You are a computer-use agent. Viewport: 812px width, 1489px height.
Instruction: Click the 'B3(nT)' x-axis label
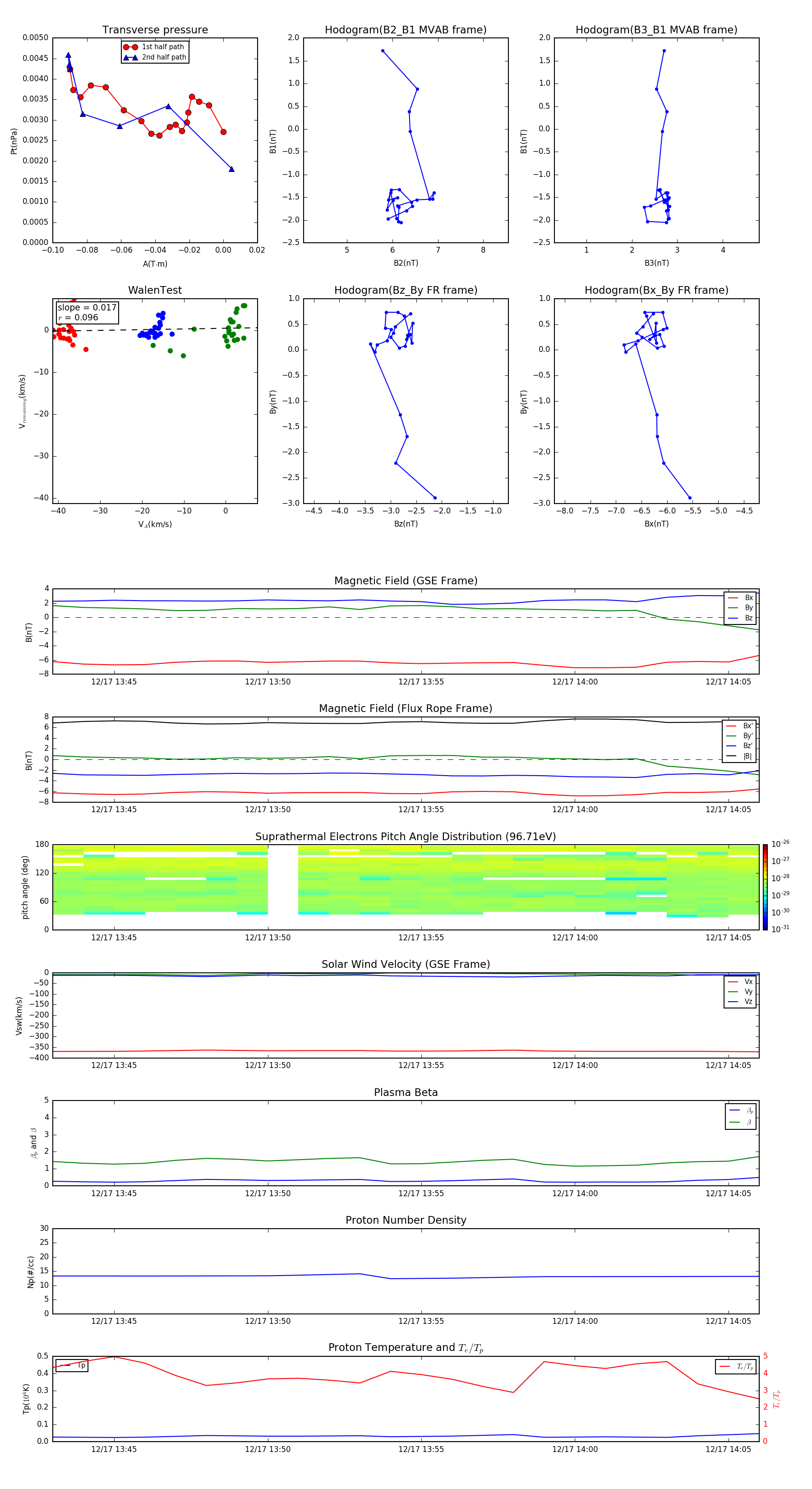coord(656,263)
